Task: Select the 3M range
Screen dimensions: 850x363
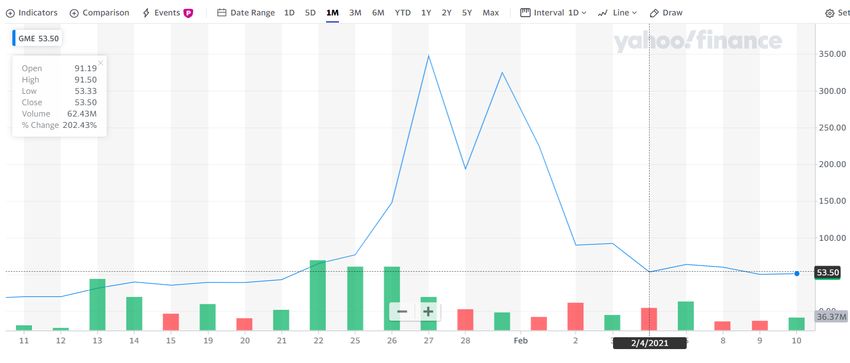Action: coord(355,12)
